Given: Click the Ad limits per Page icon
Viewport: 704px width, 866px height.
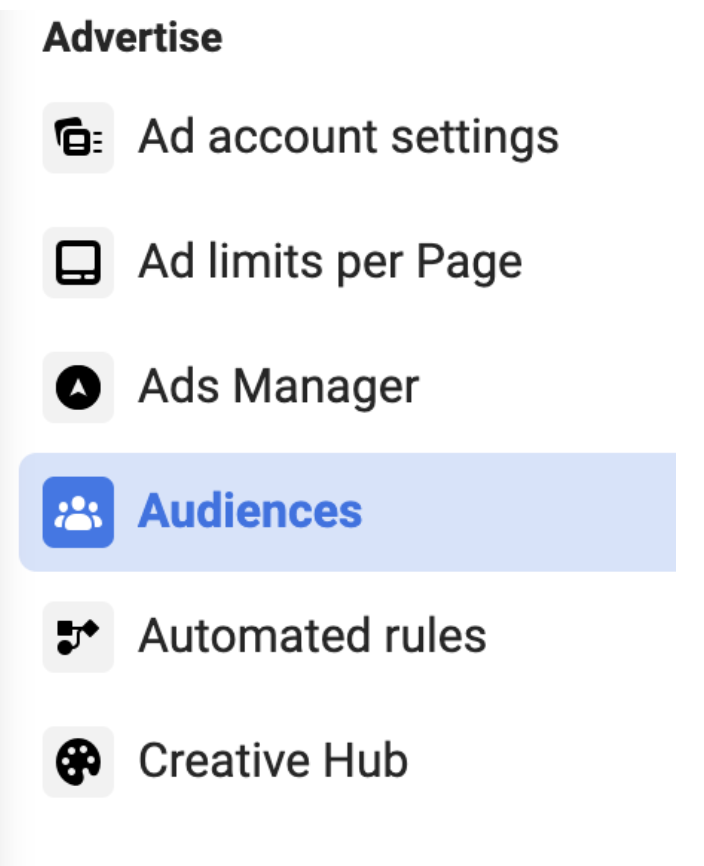Looking at the screenshot, I should click(x=78, y=262).
